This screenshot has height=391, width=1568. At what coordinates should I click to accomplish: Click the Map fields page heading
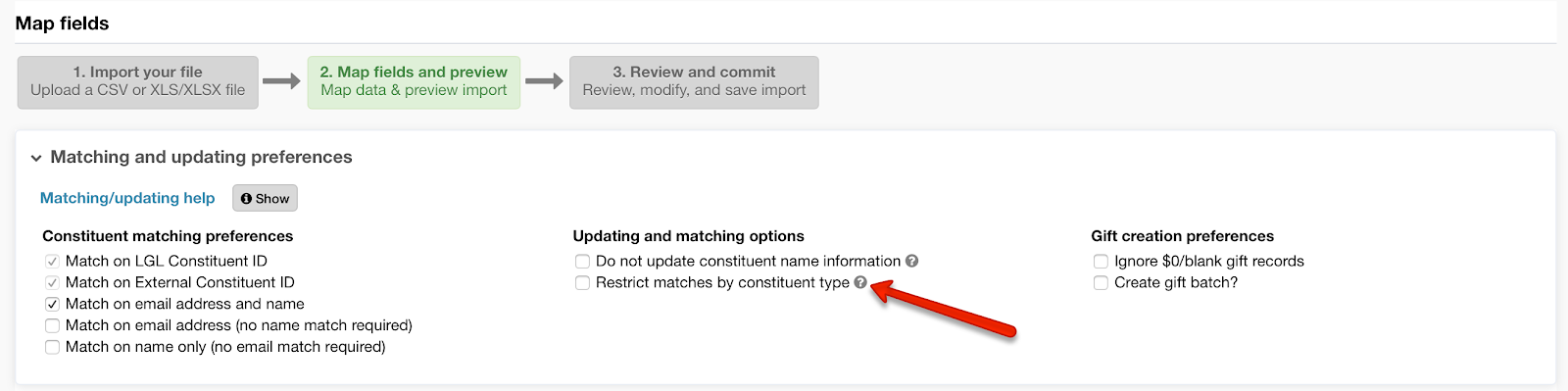[x=62, y=24]
